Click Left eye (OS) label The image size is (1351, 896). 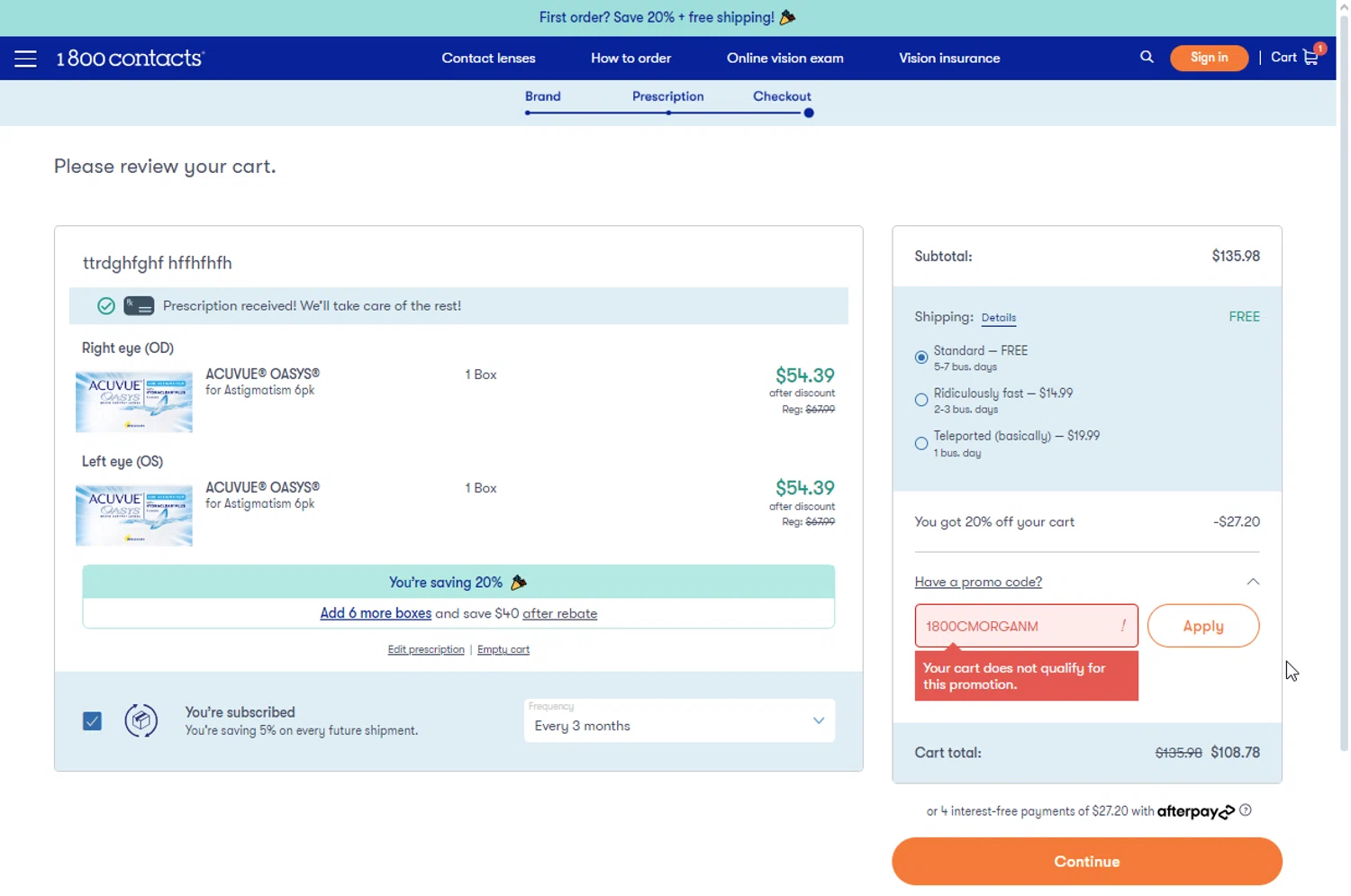tap(122, 461)
